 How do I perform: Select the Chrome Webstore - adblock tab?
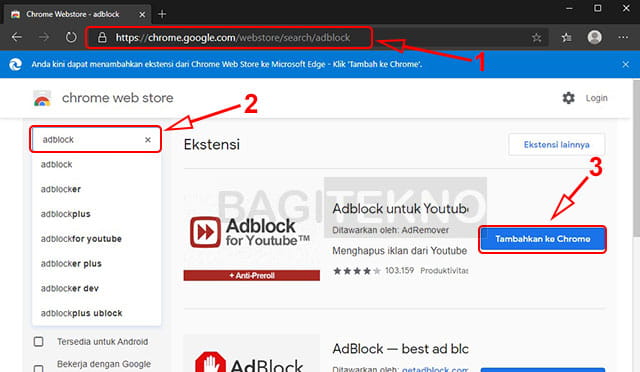pyautogui.click(x=78, y=14)
